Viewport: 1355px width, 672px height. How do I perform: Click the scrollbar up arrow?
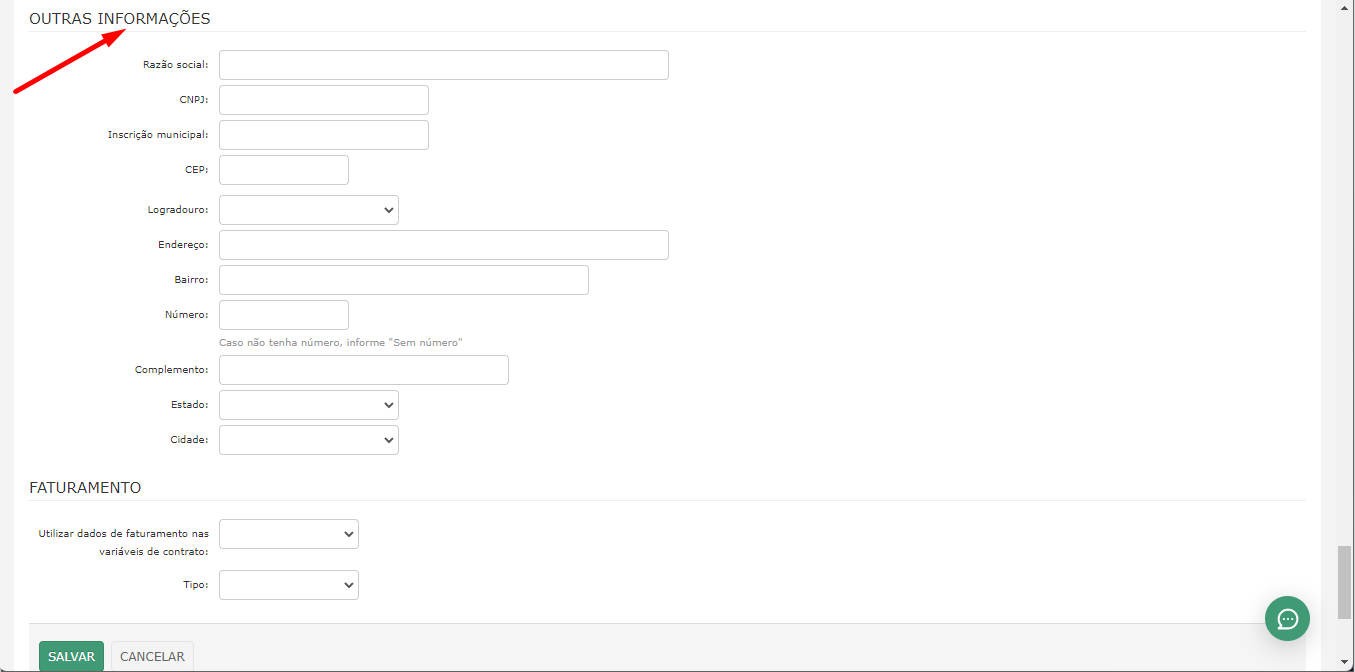1345,8
